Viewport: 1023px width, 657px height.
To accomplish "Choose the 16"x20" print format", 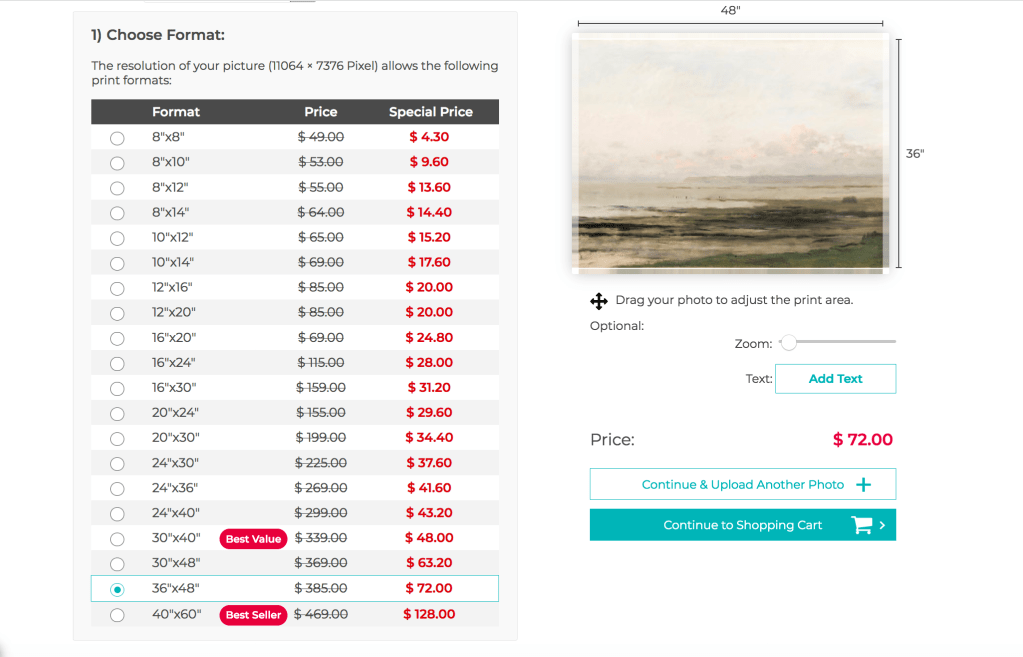I will click(x=117, y=339).
